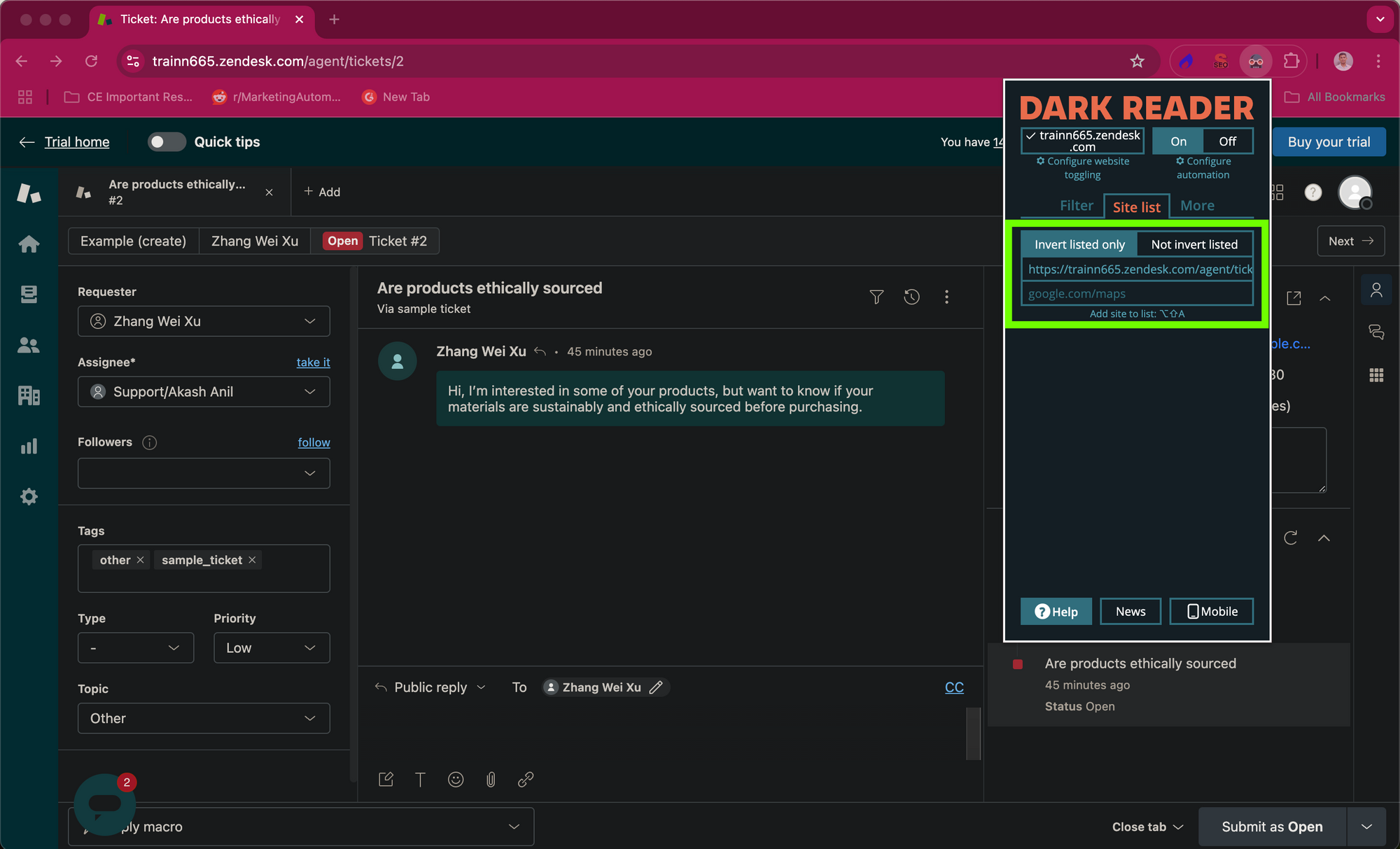Click the refresh icon in the right panel
This screenshot has width=1400, height=849.
[x=1290, y=538]
